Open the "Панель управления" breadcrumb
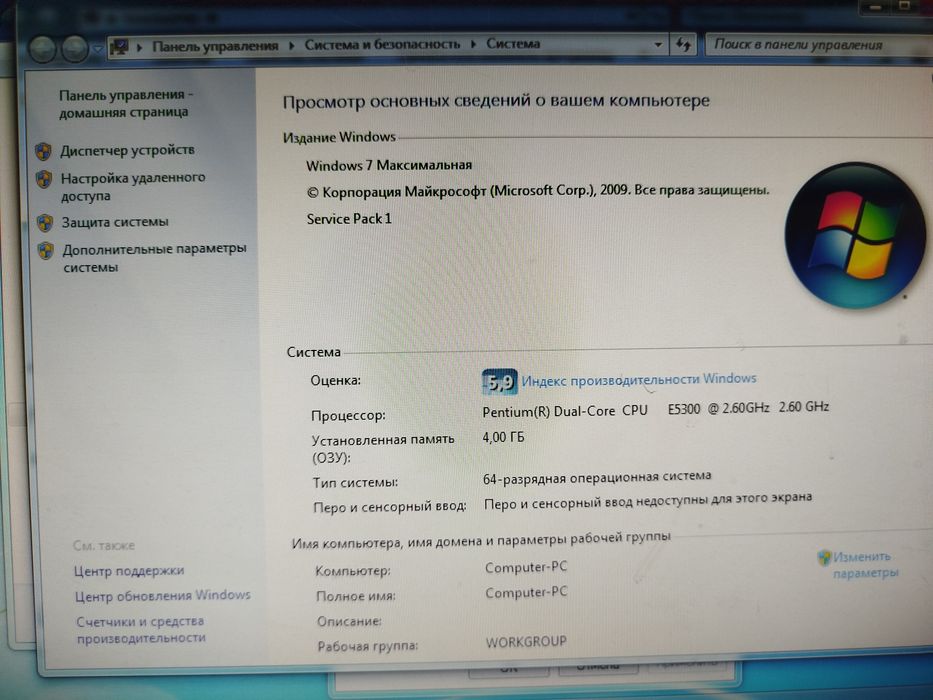The height and width of the screenshot is (700, 933). (x=215, y=46)
